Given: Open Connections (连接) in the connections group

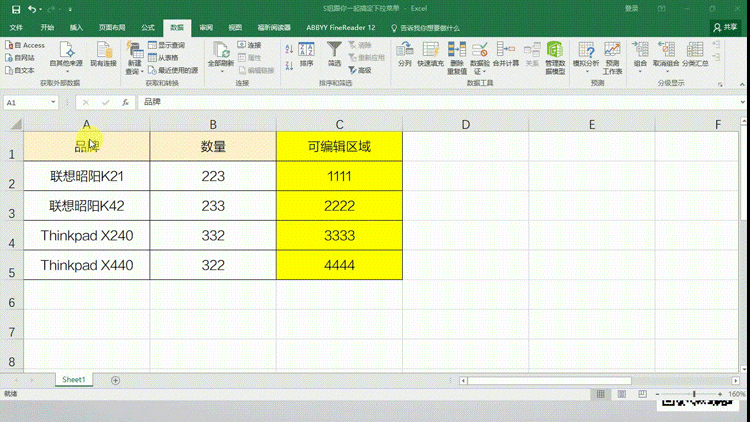Looking at the screenshot, I should tap(249, 45).
